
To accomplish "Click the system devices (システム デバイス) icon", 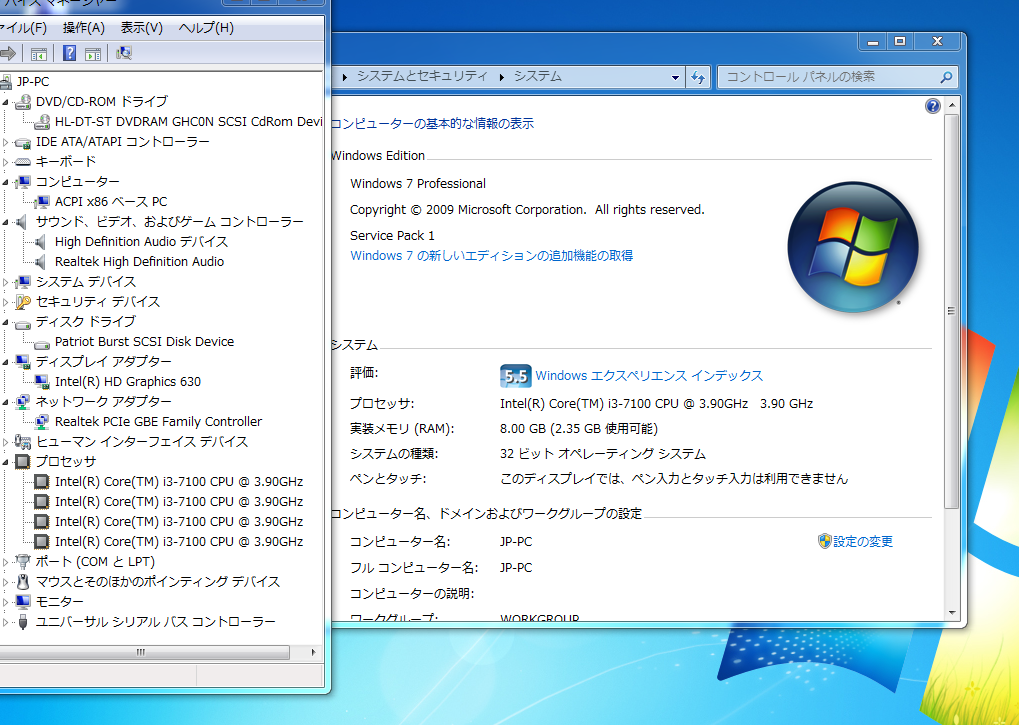I will (23, 282).
